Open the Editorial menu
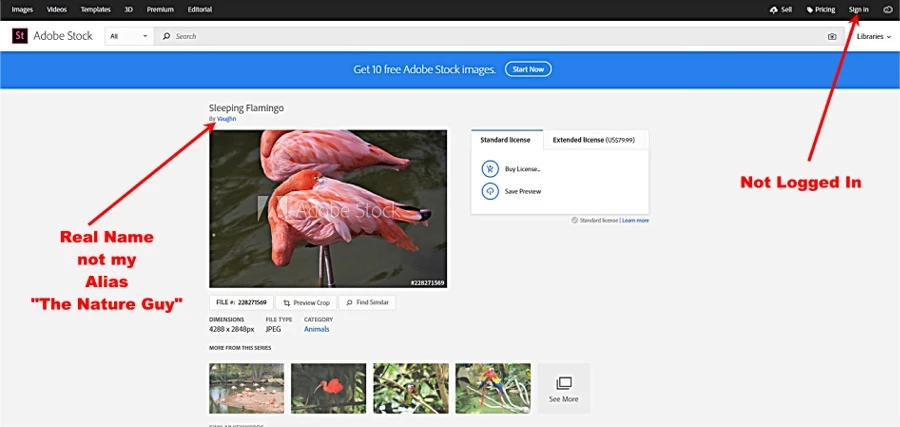 click(x=200, y=10)
